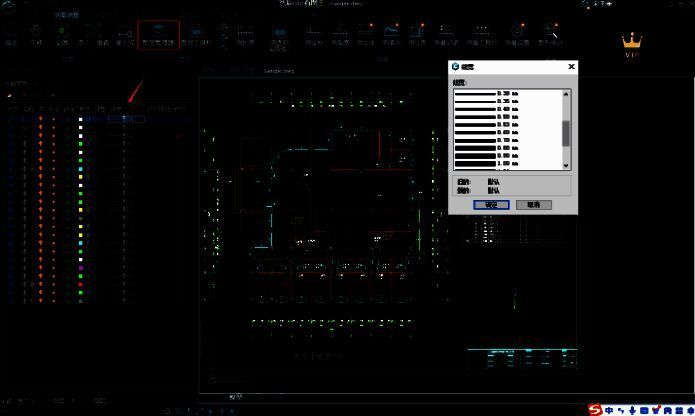Screen dimensions: 695x416
Task: Toggle Chinese/English mode in IME bar
Action: [609, 410]
